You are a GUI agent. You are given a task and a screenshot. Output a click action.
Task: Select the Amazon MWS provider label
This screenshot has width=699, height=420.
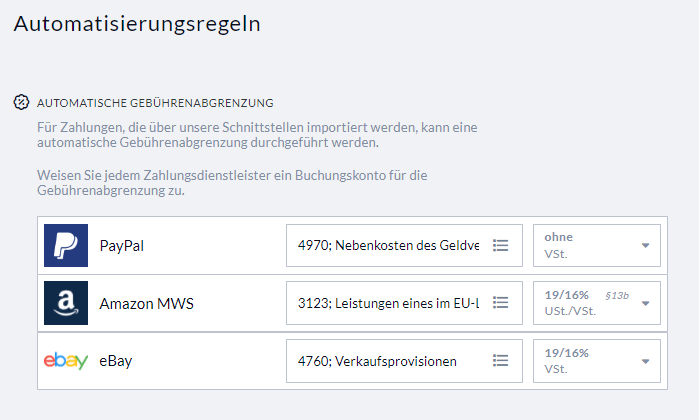coord(146,303)
